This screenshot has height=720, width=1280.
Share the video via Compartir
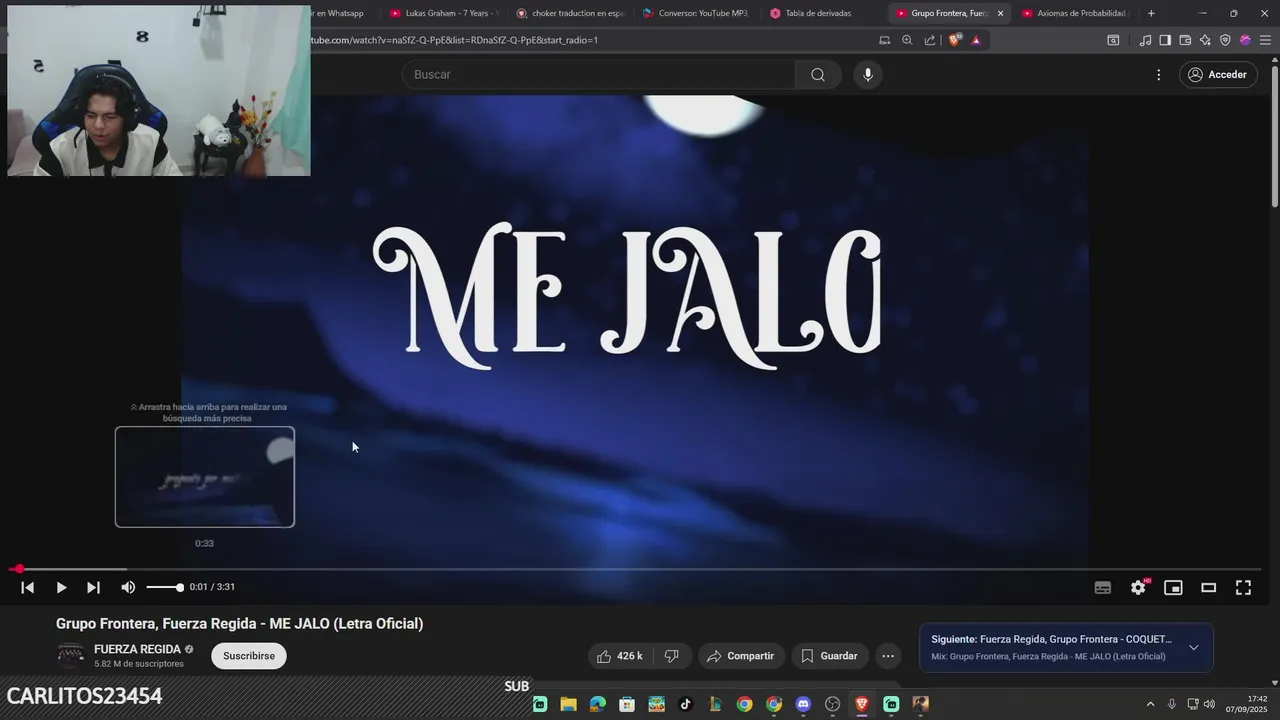tap(740, 656)
